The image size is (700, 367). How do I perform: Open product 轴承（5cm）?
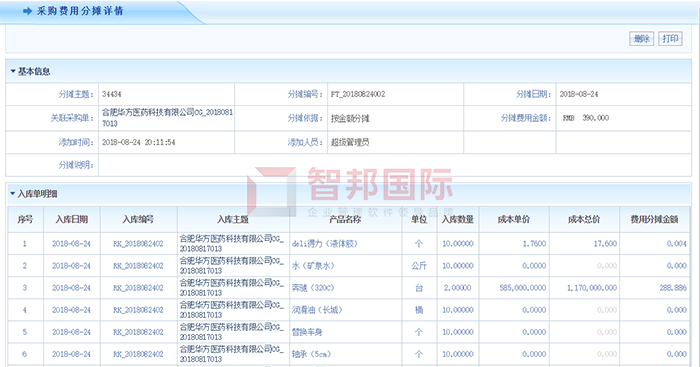click(x=311, y=354)
